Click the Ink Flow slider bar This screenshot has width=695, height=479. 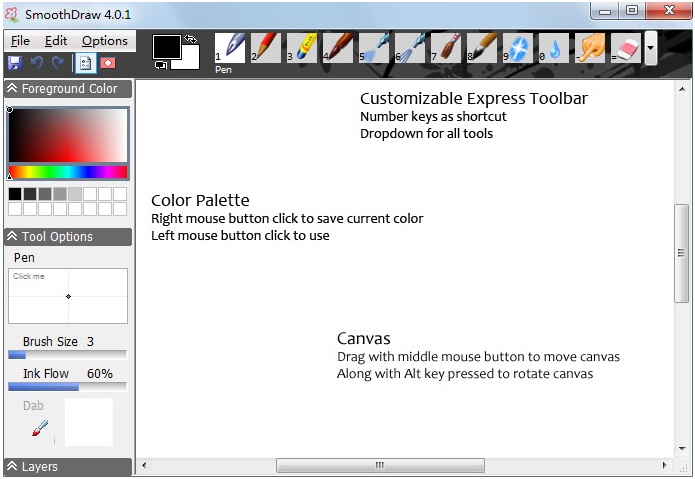(67, 387)
